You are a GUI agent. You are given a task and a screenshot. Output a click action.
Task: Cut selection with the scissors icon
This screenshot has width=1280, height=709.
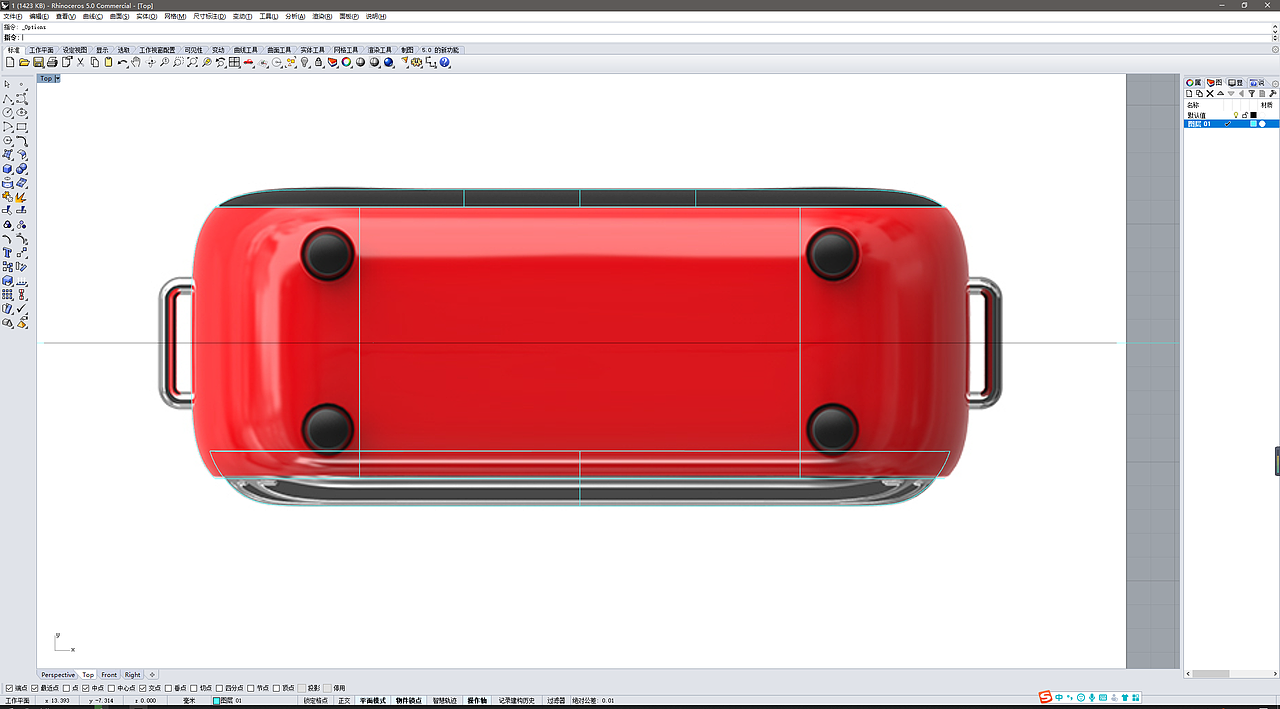pos(81,62)
